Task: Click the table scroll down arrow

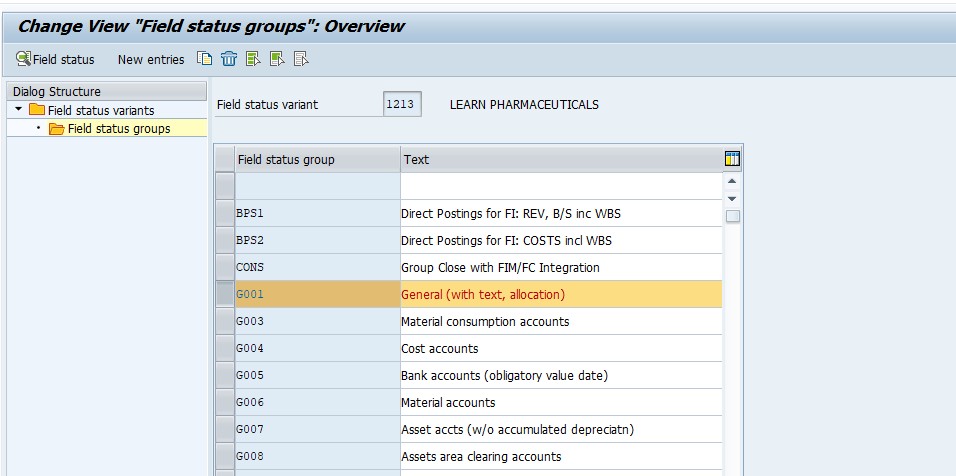Action: (732, 199)
